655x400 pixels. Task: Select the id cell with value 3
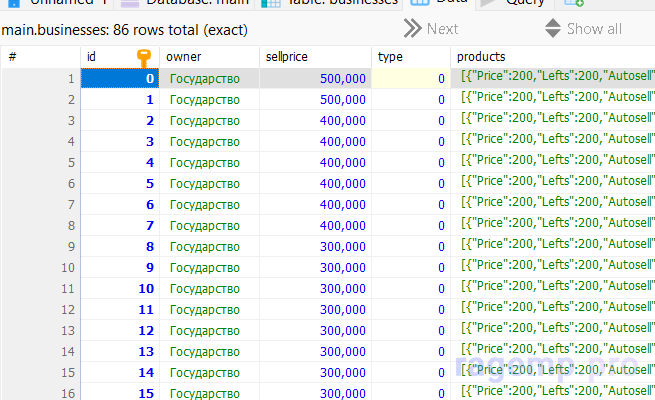click(x=120, y=142)
